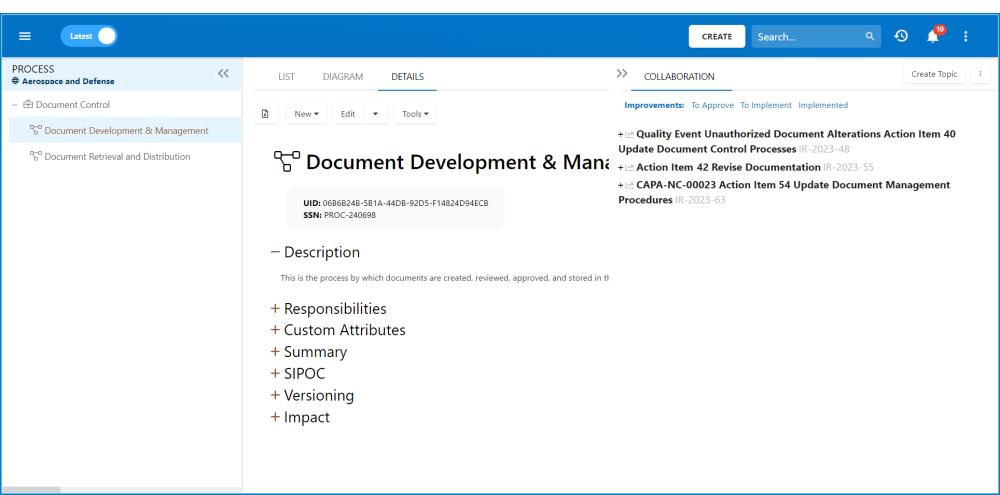Select the COLLABORATION tab

coord(679,77)
